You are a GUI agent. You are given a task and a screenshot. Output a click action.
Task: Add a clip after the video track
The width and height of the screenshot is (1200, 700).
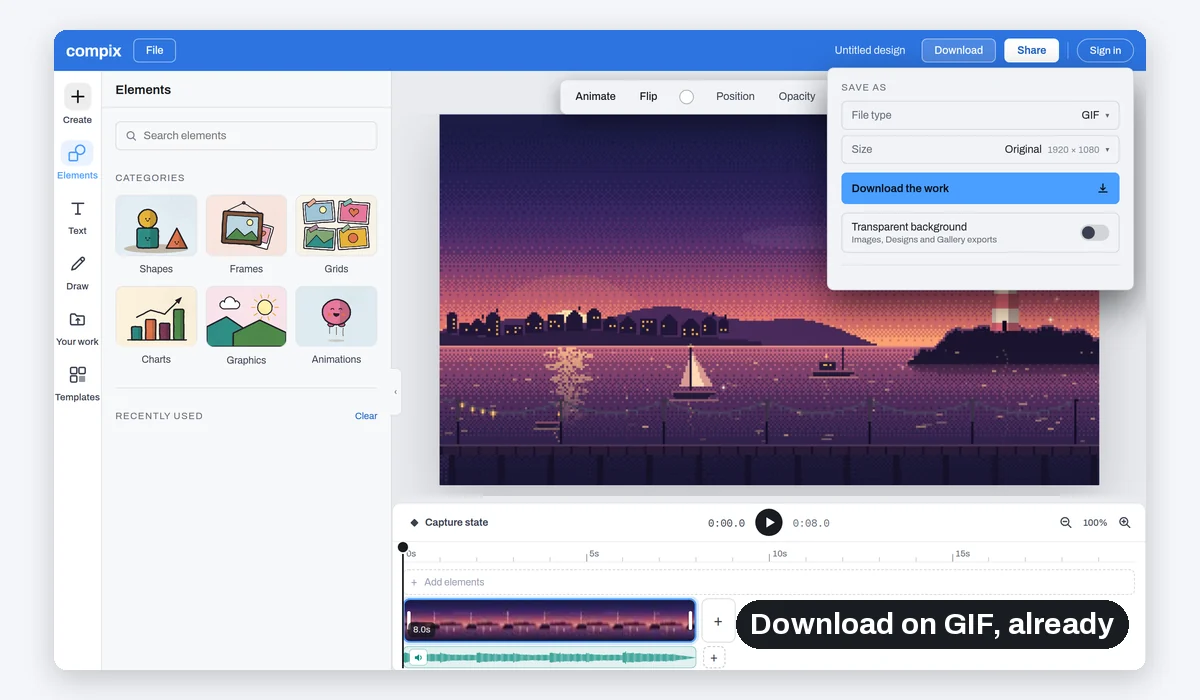(718, 621)
